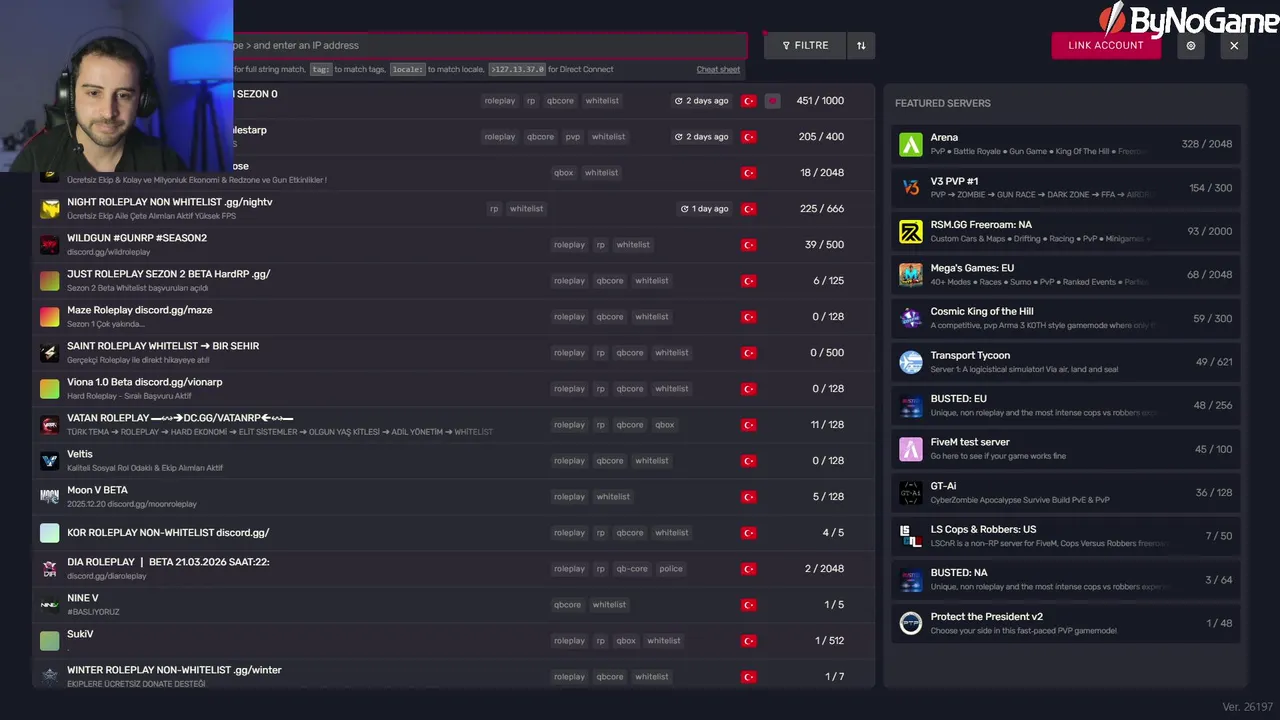Viewport: 1280px width, 720px height.
Task: Click the VATAN ROLEPLAY server icon
Action: (50, 425)
